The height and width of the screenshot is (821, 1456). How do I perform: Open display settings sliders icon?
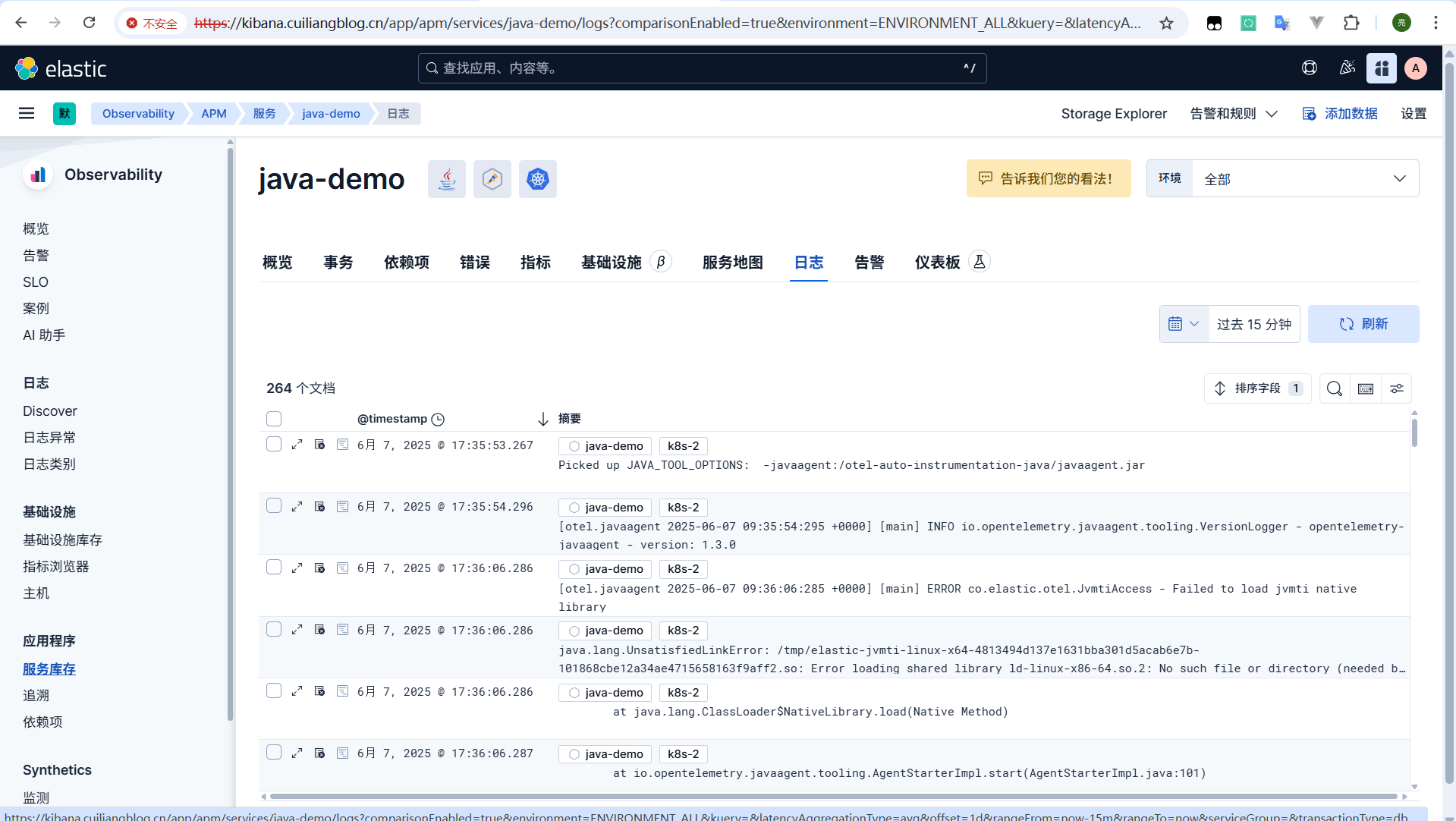pyautogui.click(x=1397, y=388)
